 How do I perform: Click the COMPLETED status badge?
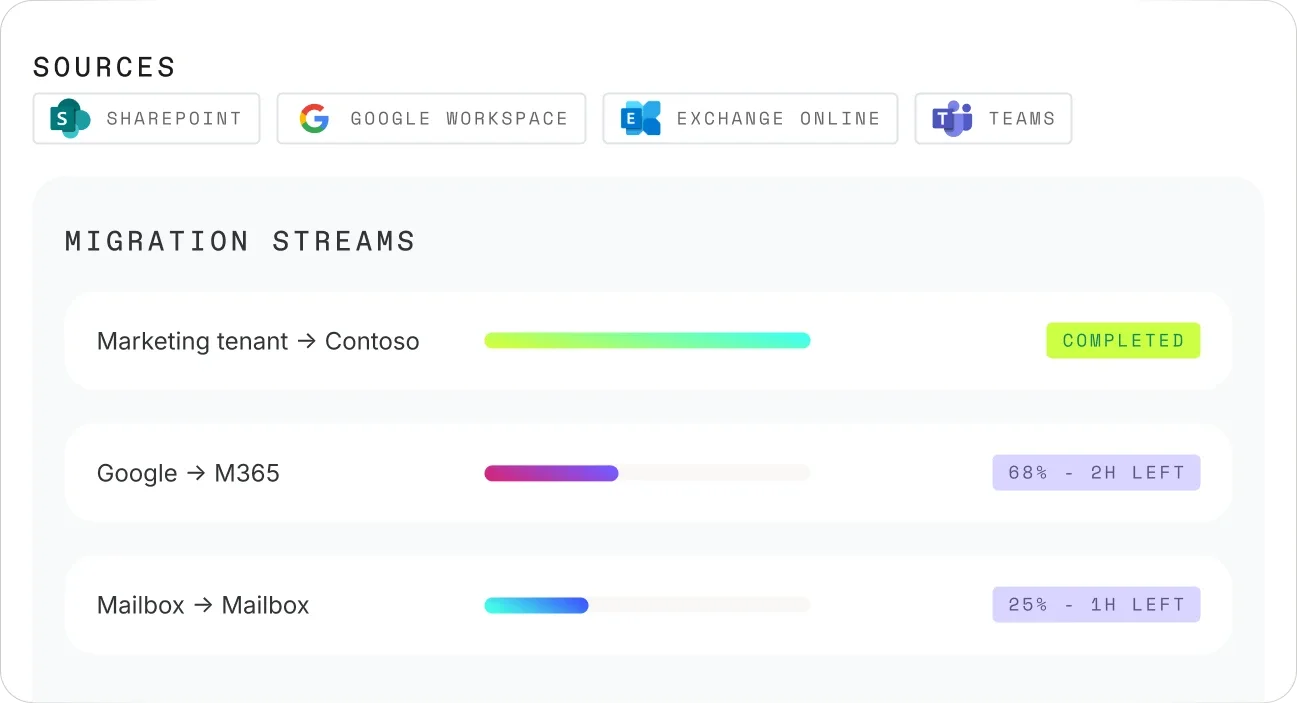pyautogui.click(x=1123, y=341)
